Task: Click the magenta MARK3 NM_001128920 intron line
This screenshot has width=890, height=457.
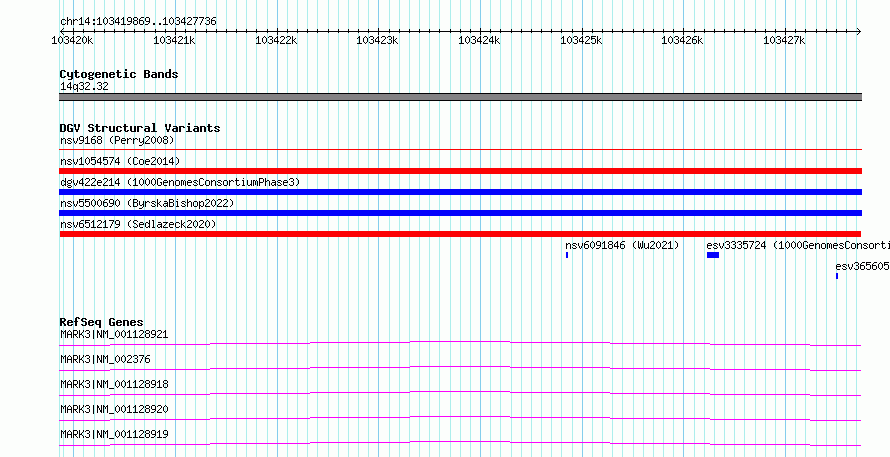Action: pyautogui.click(x=460, y=418)
